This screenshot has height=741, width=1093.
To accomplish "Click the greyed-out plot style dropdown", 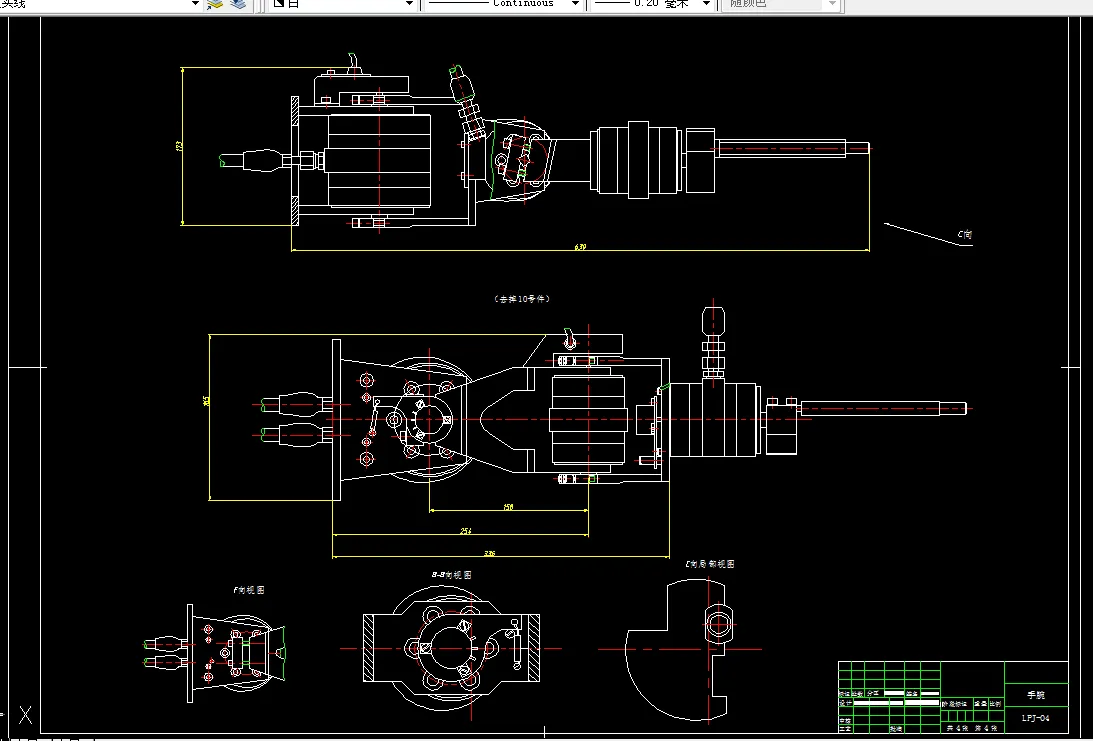I will (x=783, y=4).
